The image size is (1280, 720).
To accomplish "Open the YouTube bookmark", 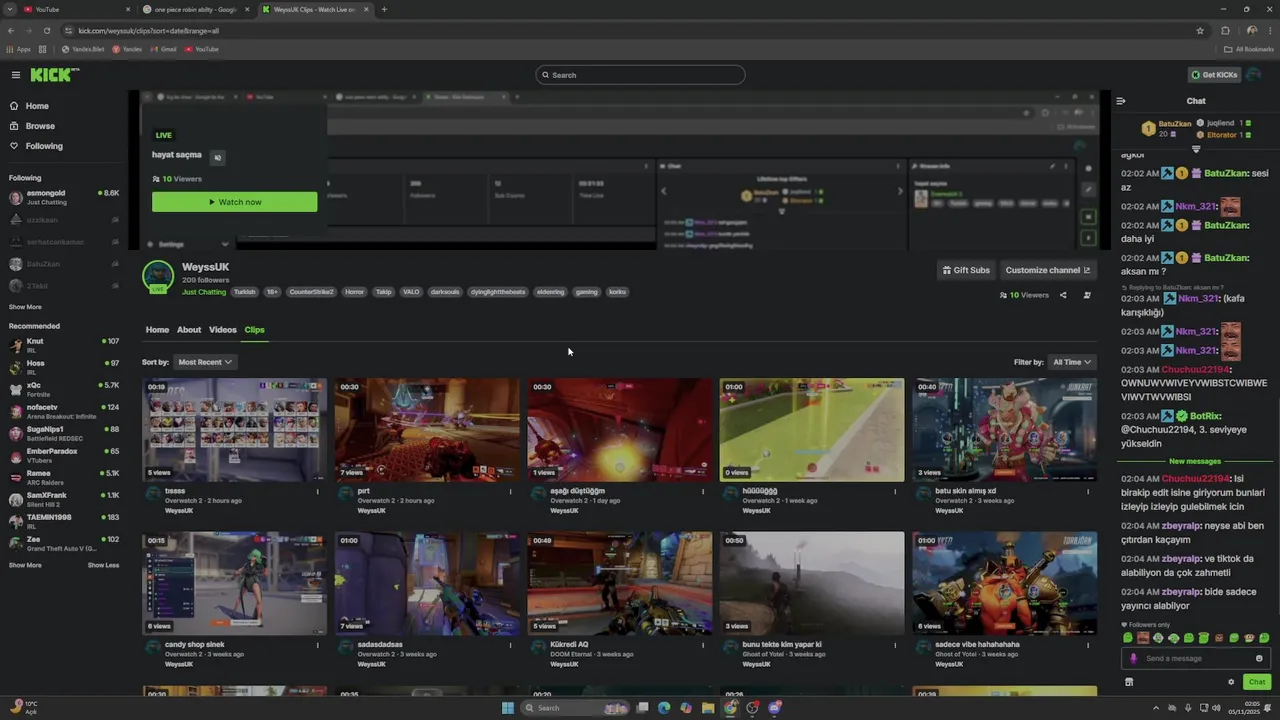I will (x=202, y=49).
